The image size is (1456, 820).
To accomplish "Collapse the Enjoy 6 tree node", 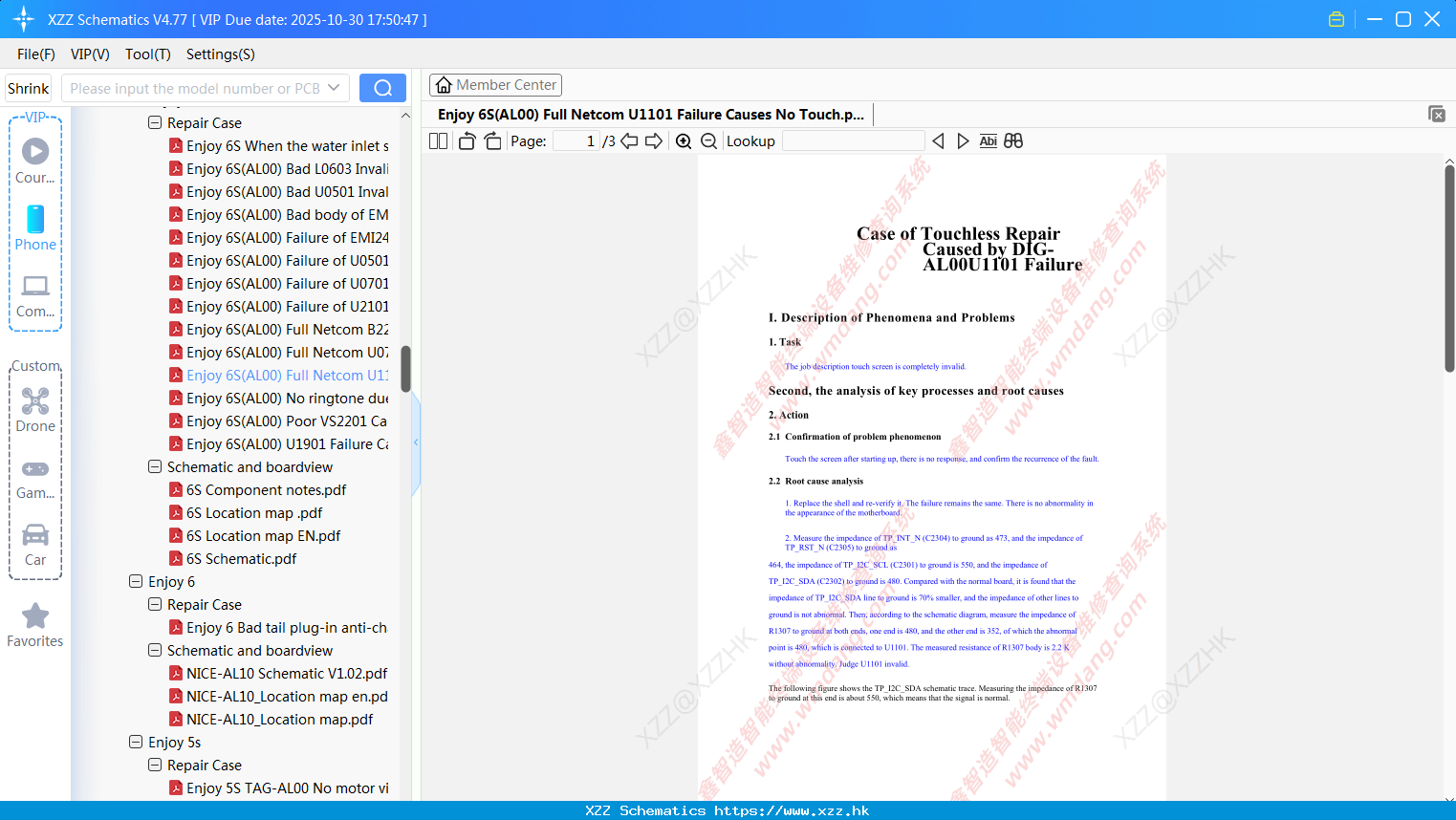I will click(x=136, y=581).
